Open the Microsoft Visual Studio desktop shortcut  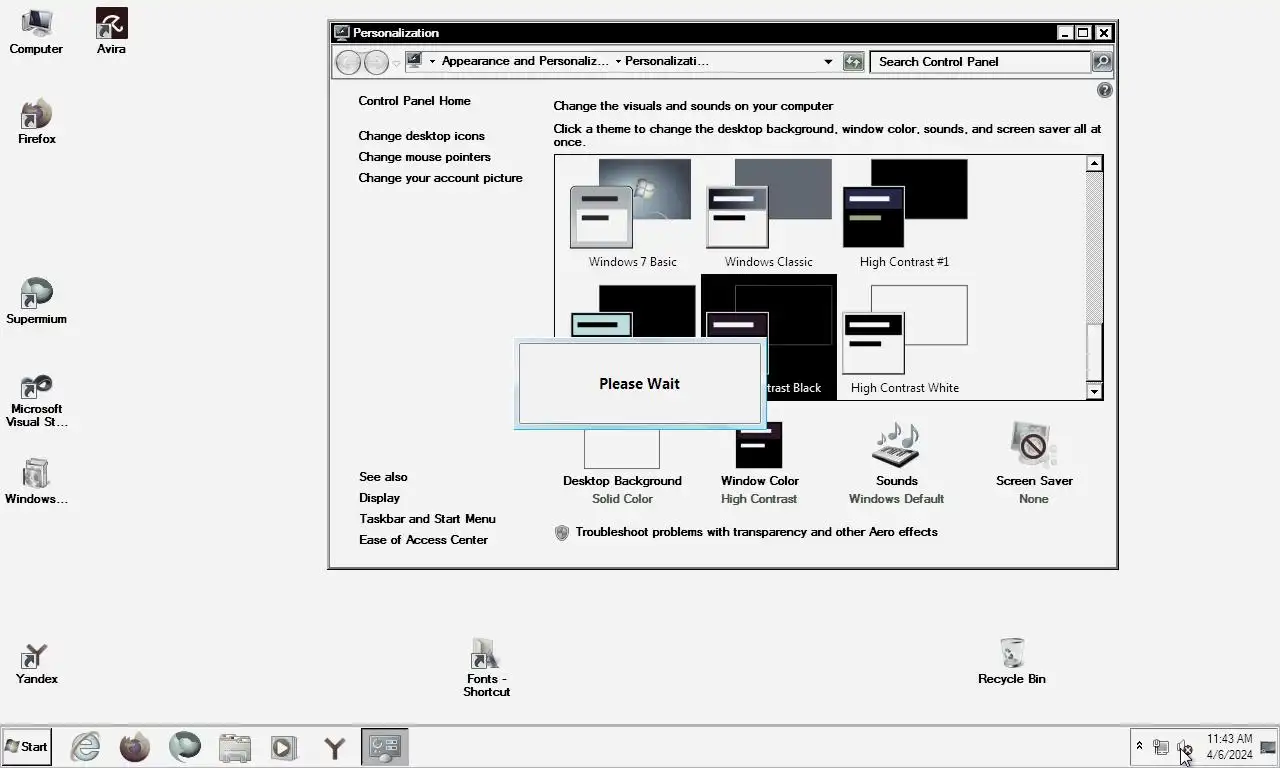pos(36,402)
